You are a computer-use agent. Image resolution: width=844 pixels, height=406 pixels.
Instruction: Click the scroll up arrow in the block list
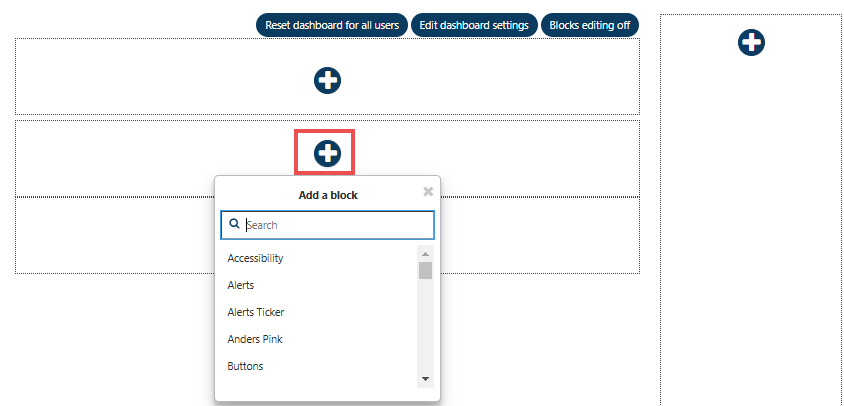click(425, 252)
